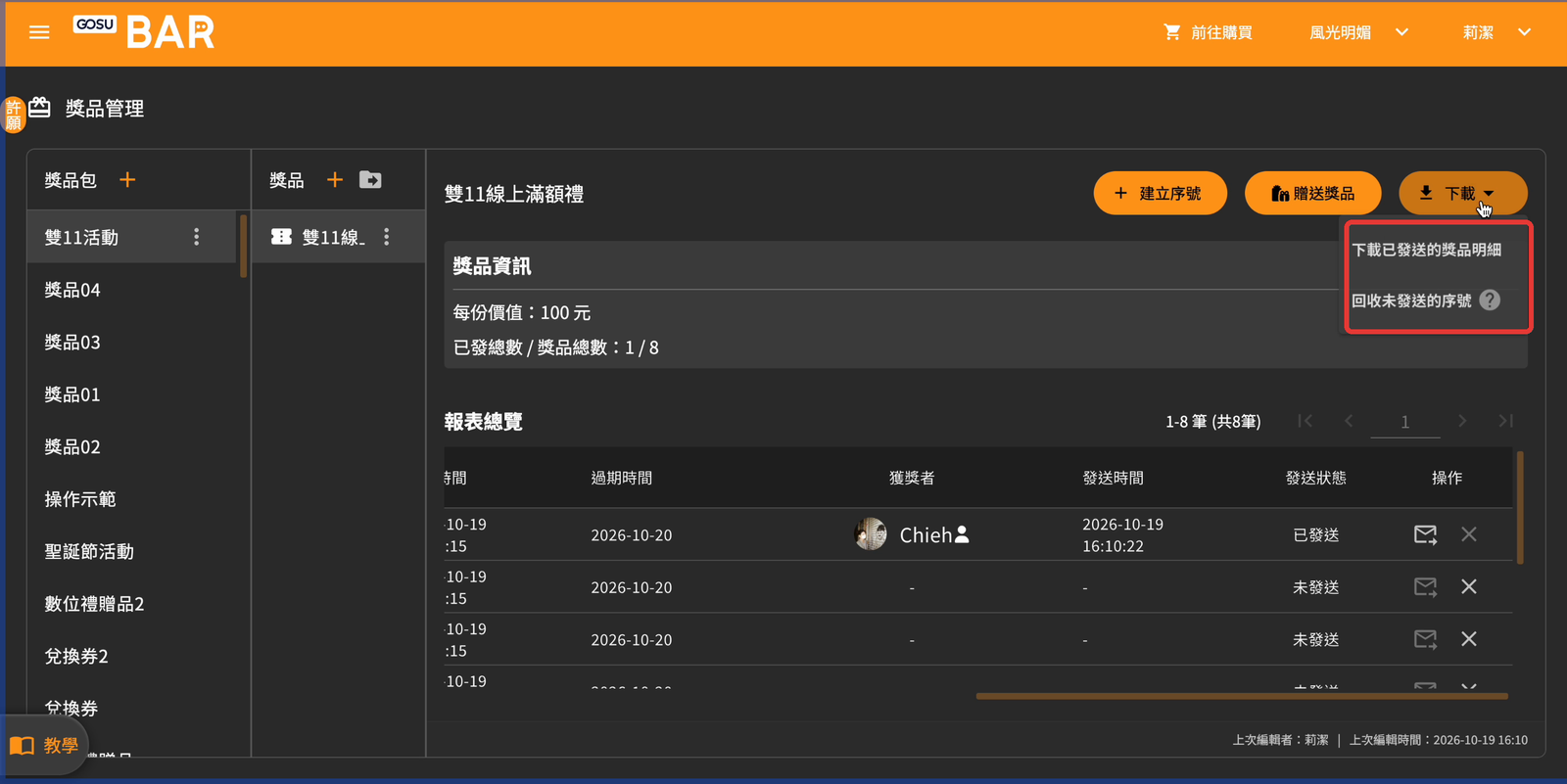Image resolution: width=1567 pixels, height=784 pixels.
Task: Click send mail icon in Chieh row
Action: coord(1425,534)
